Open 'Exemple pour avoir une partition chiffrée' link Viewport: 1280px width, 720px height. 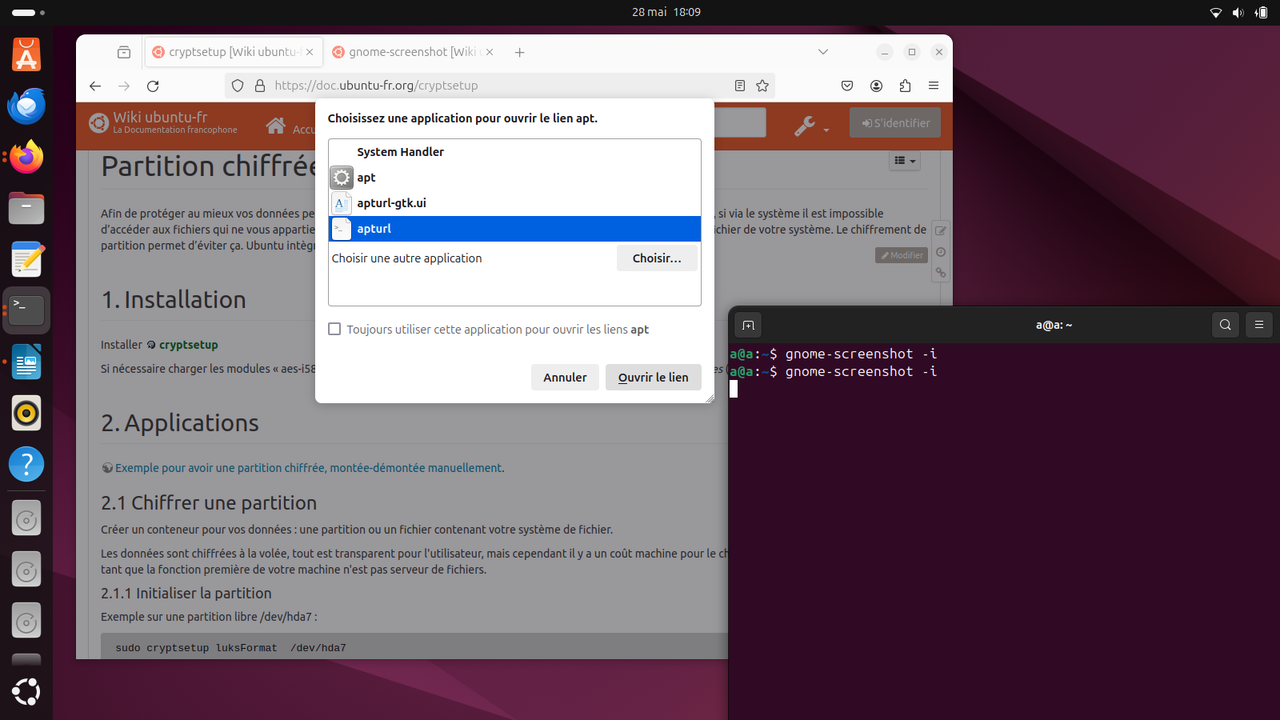click(x=309, y=467)
